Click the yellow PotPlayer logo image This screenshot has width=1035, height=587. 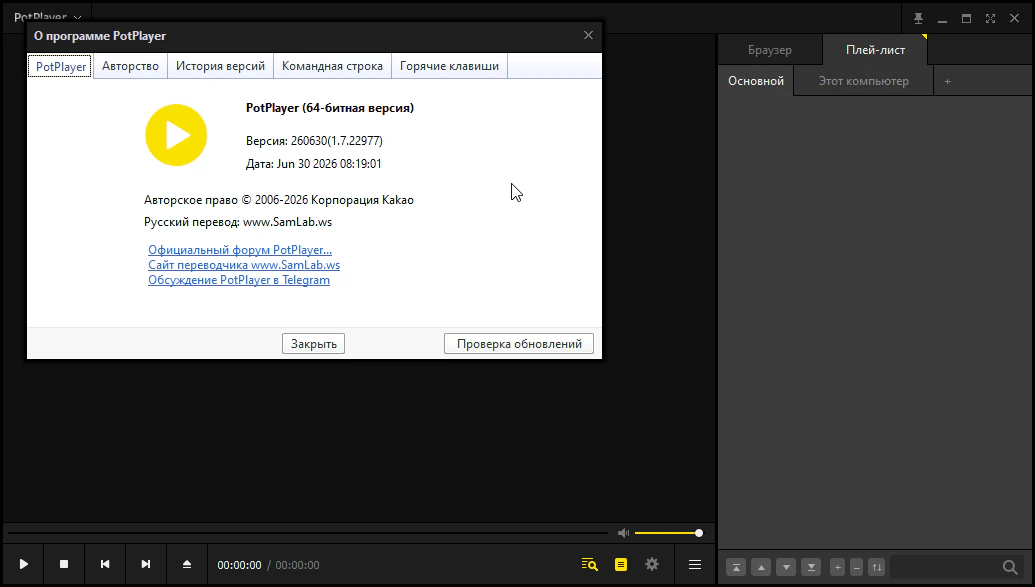(x=176, y=135)
